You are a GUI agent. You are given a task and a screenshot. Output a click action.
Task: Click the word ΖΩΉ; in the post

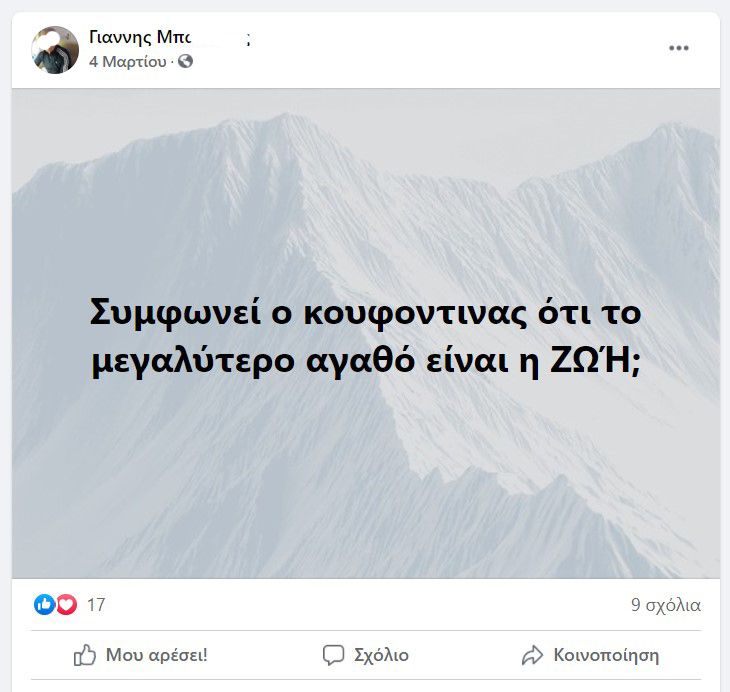(595, 361)
